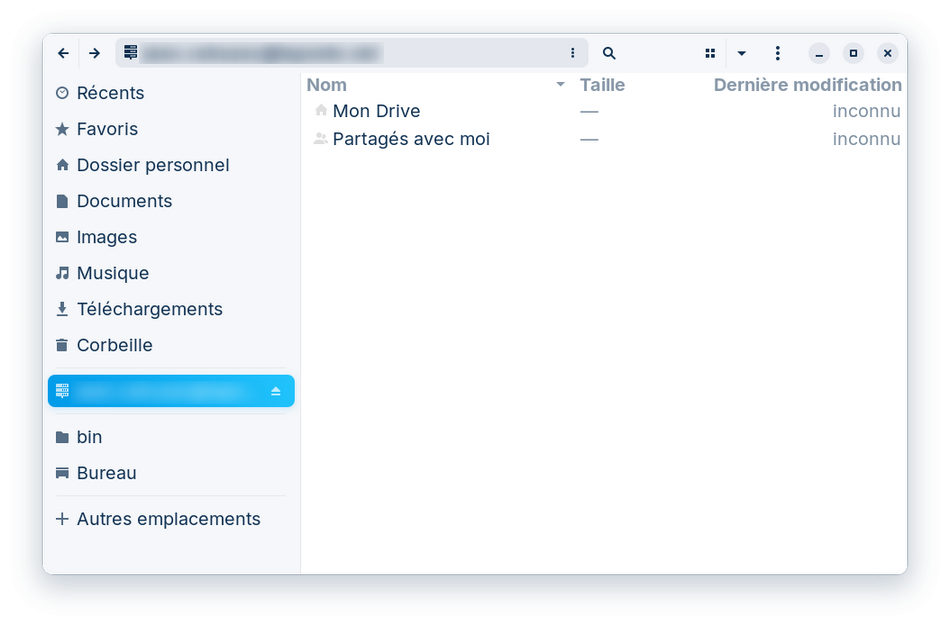Open path bar three-dot menu

click(573, 53)
